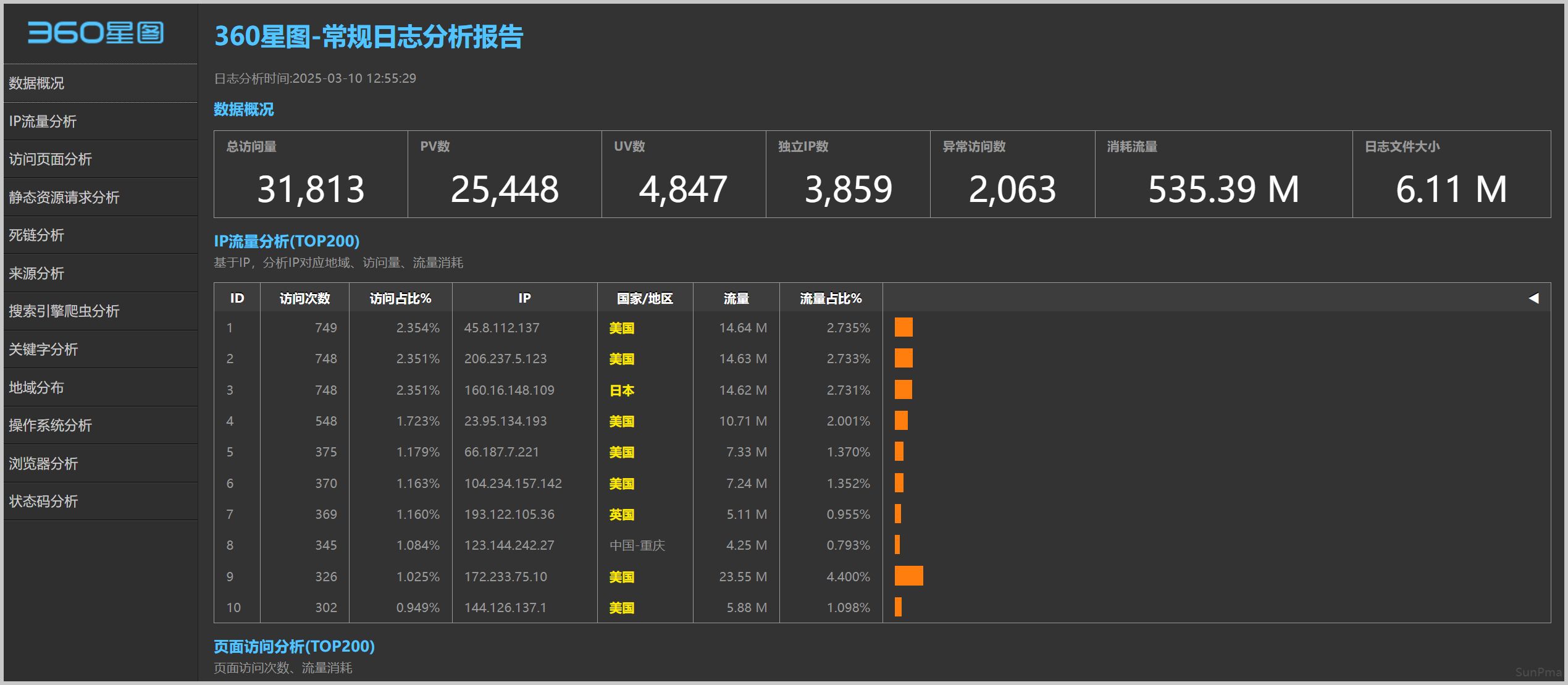Select the 消耗流量 value 535.39 M
This screenshot has width=1568, height=685.
pyautogui.click(x=1224, y=189)
